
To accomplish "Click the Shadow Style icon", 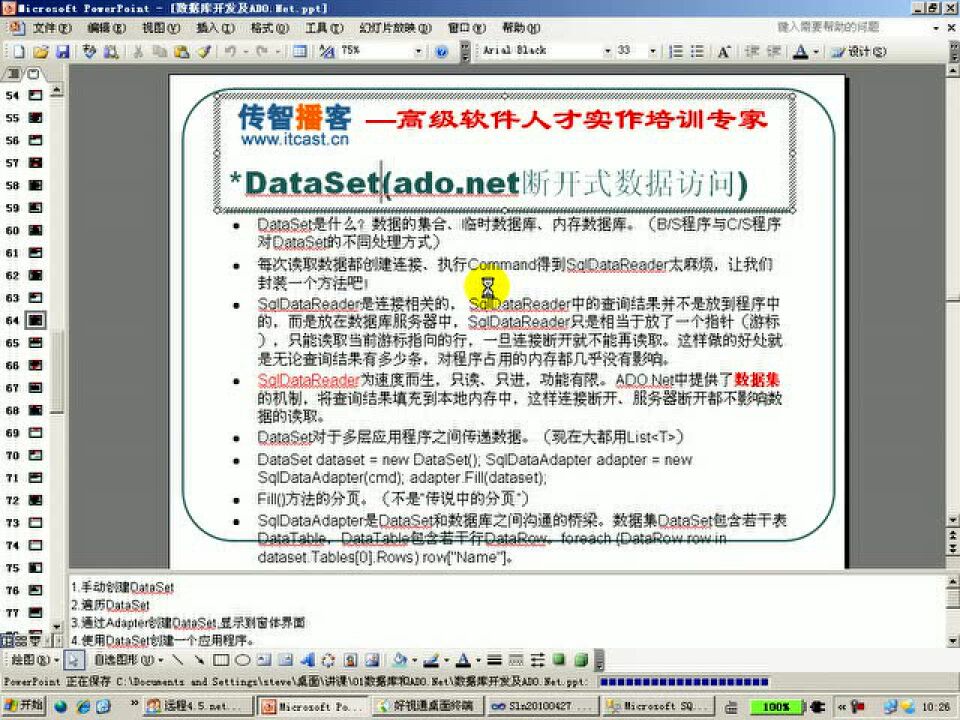I will [x=559, y=659].
